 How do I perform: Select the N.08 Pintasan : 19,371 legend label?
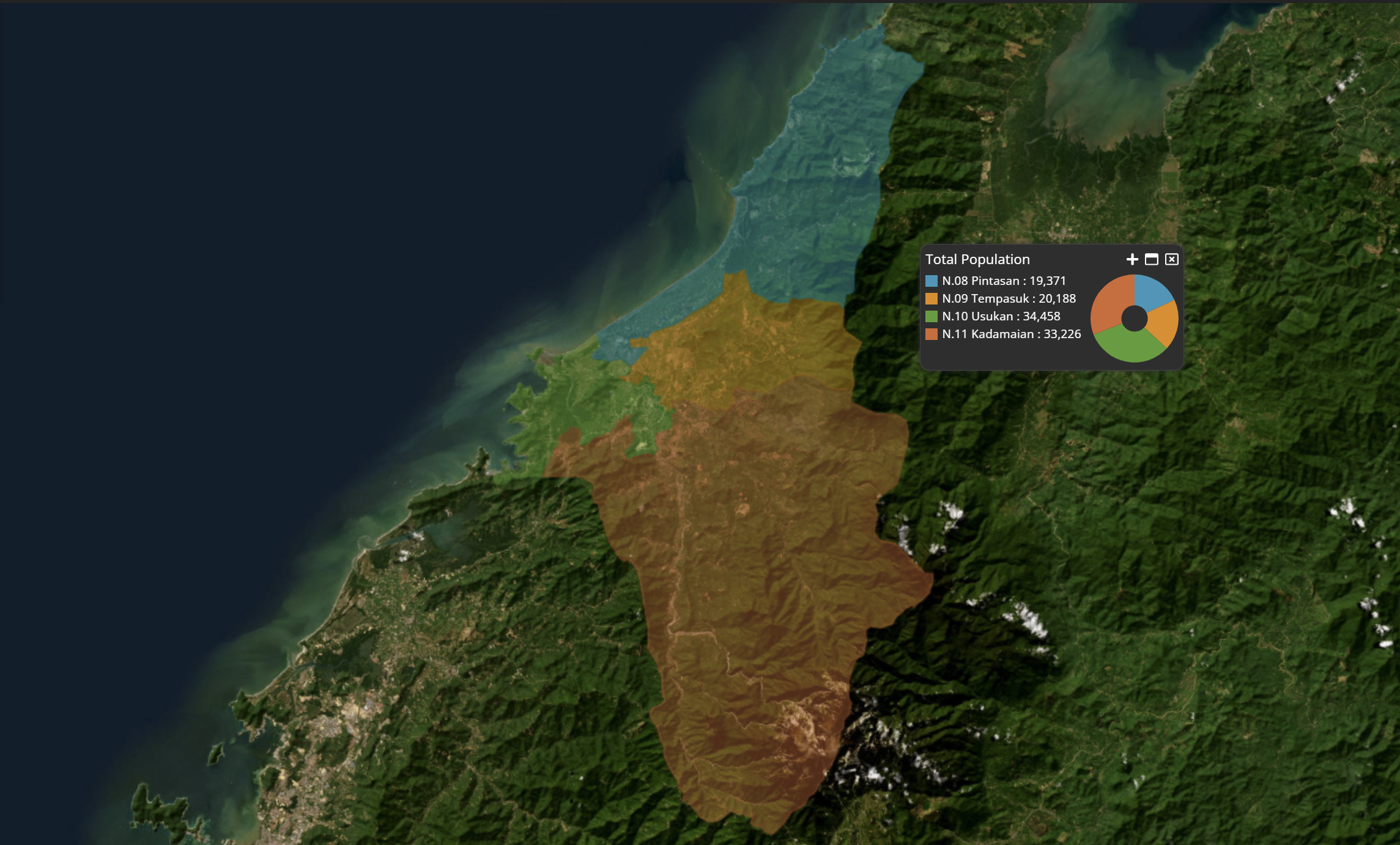pyautogui.click(x=1004, y=281)
